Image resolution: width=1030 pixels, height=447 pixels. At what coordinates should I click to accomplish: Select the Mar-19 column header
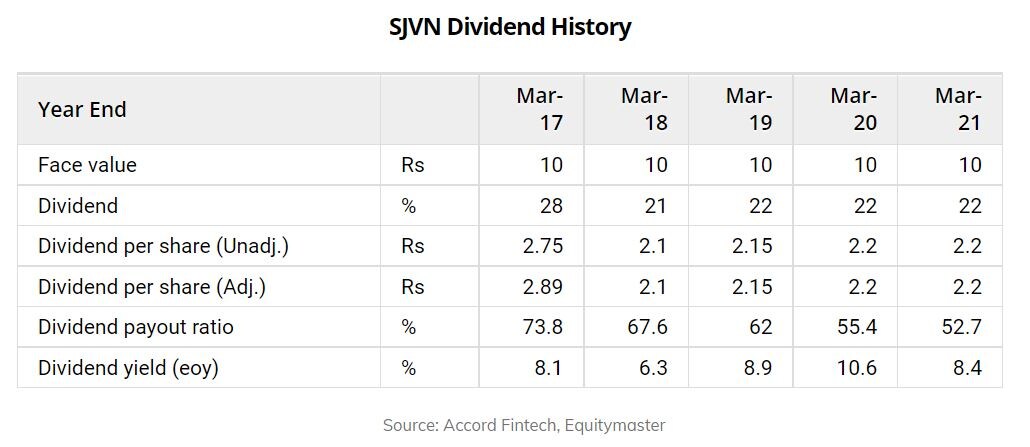[749, 110]
